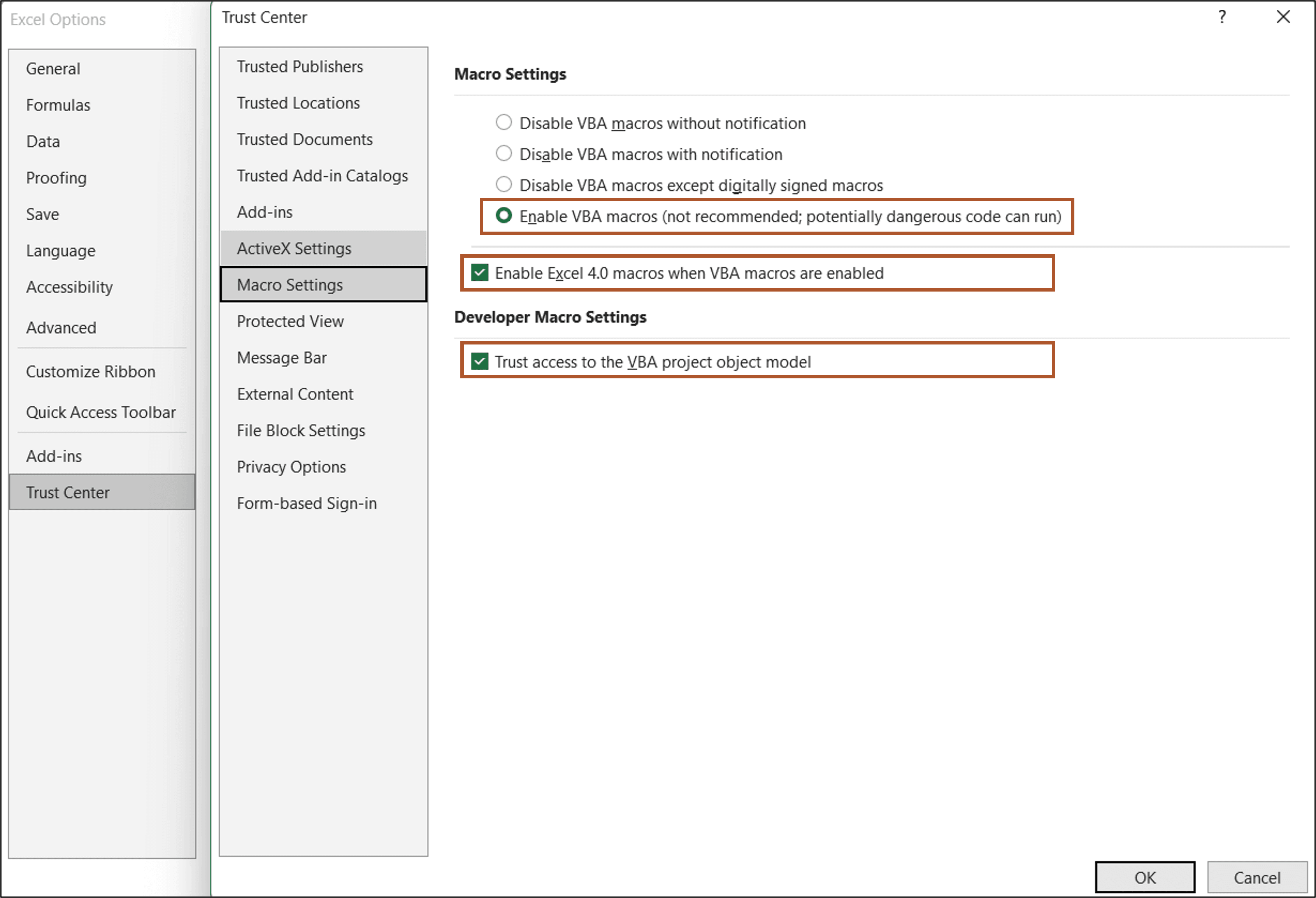Open ActiveX Settings page
Viewport: 1316px width, 898px height.
293,248
